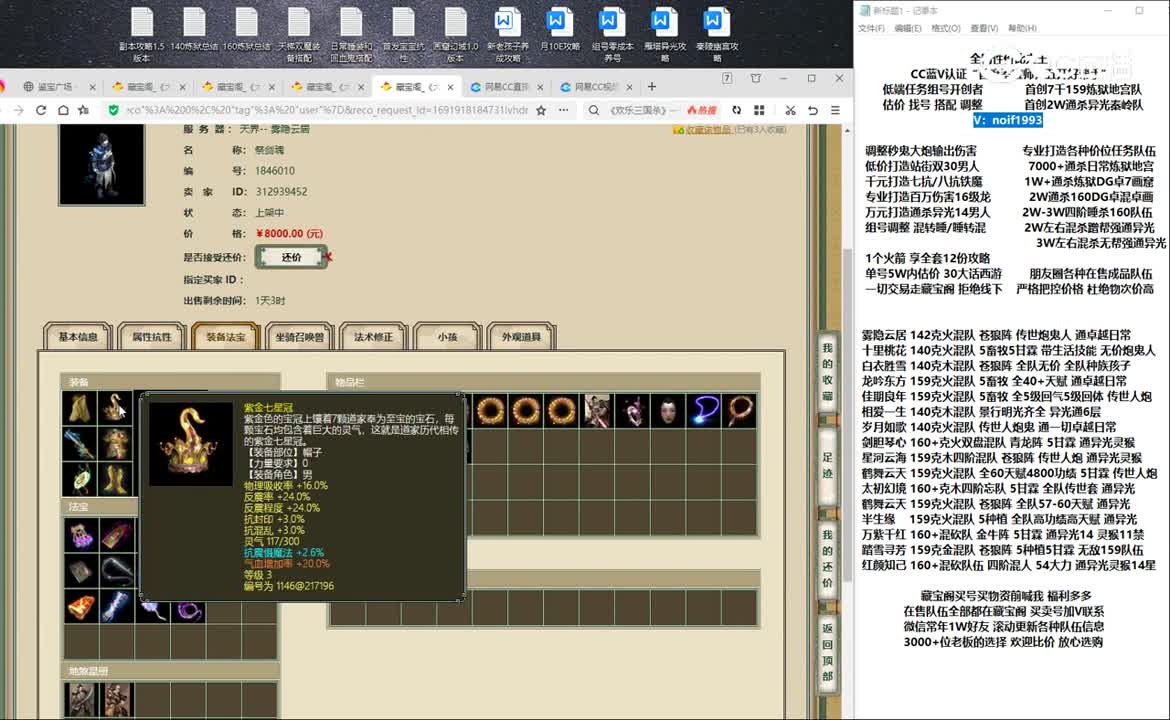
Task: Close the active 藏宝阁 browser tab
Action: coord(451,87)
